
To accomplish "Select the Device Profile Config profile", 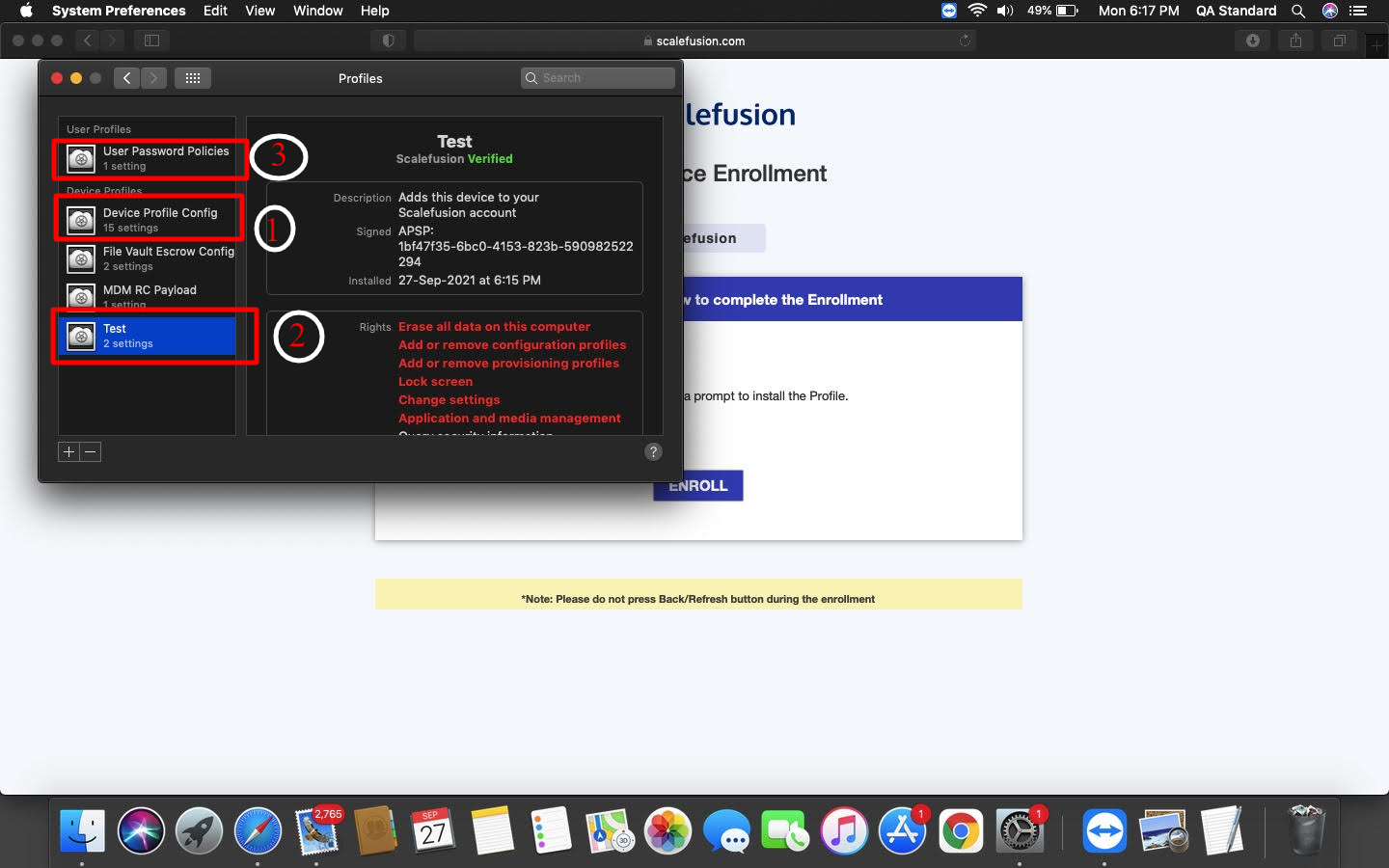I will pos(147,220).
